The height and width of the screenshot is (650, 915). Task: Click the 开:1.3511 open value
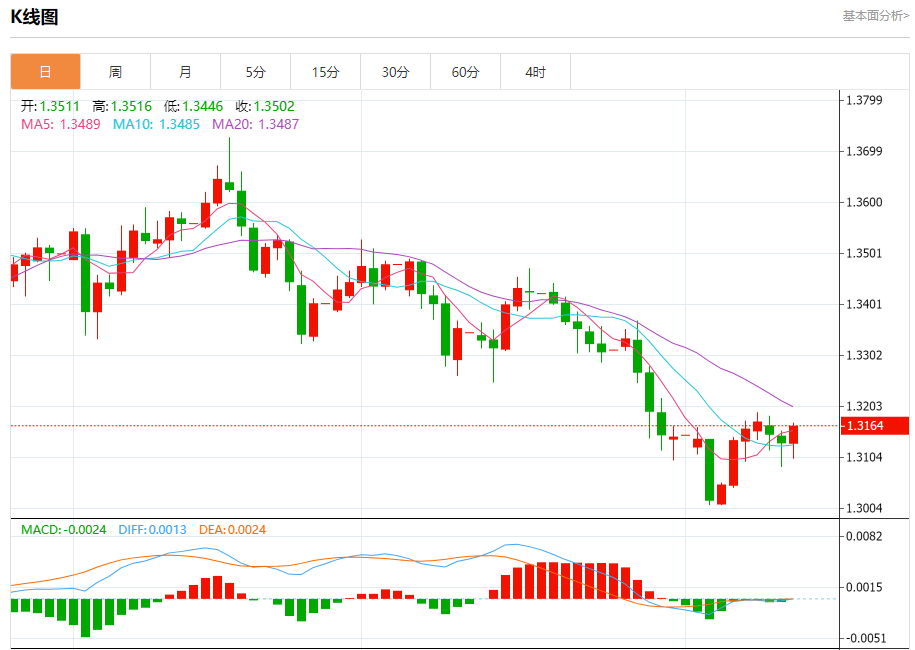(x=50, y=106)
